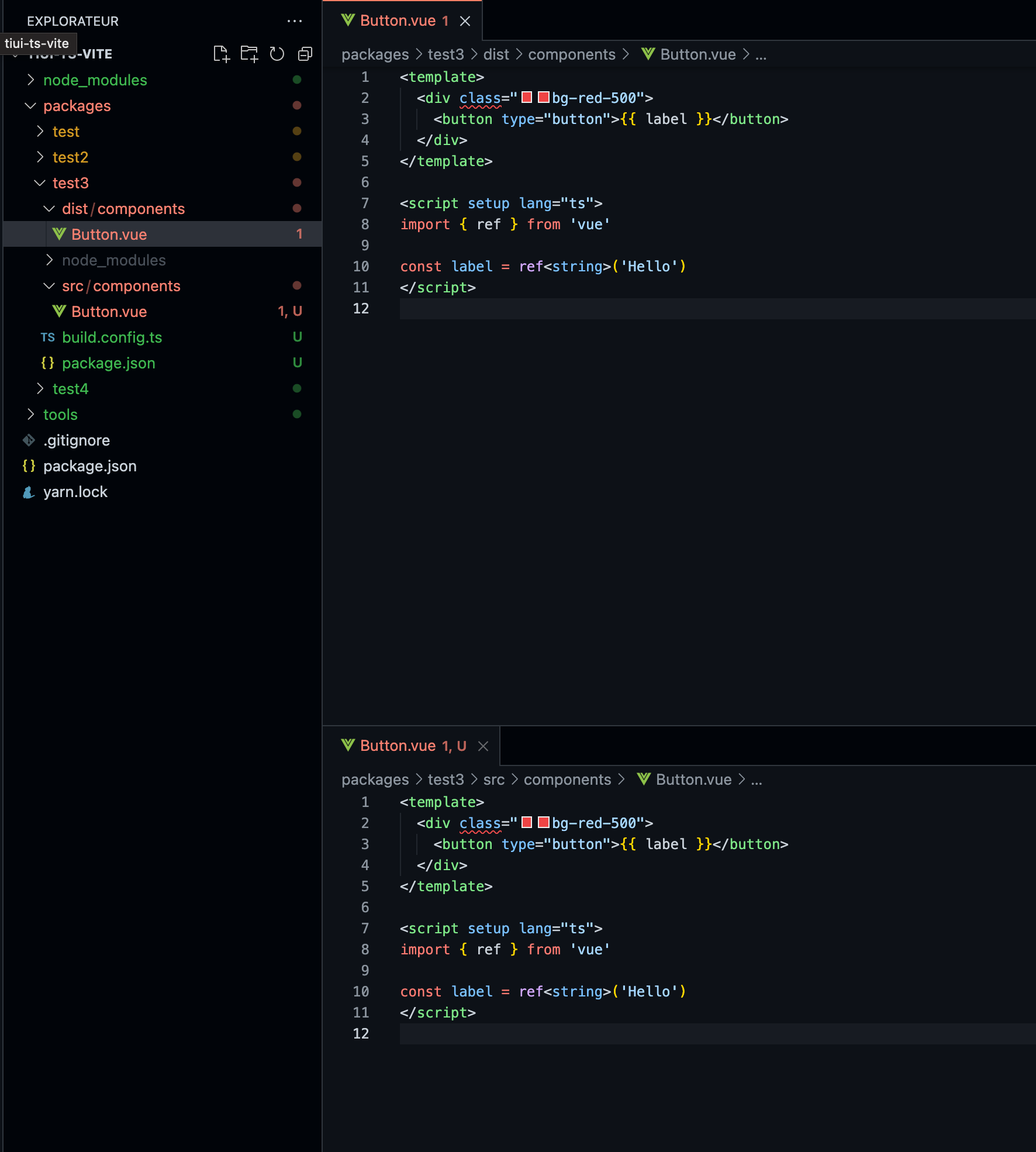Open the .gitignore file
This screenshot has height=1152, width=1036.
point(163,440)
